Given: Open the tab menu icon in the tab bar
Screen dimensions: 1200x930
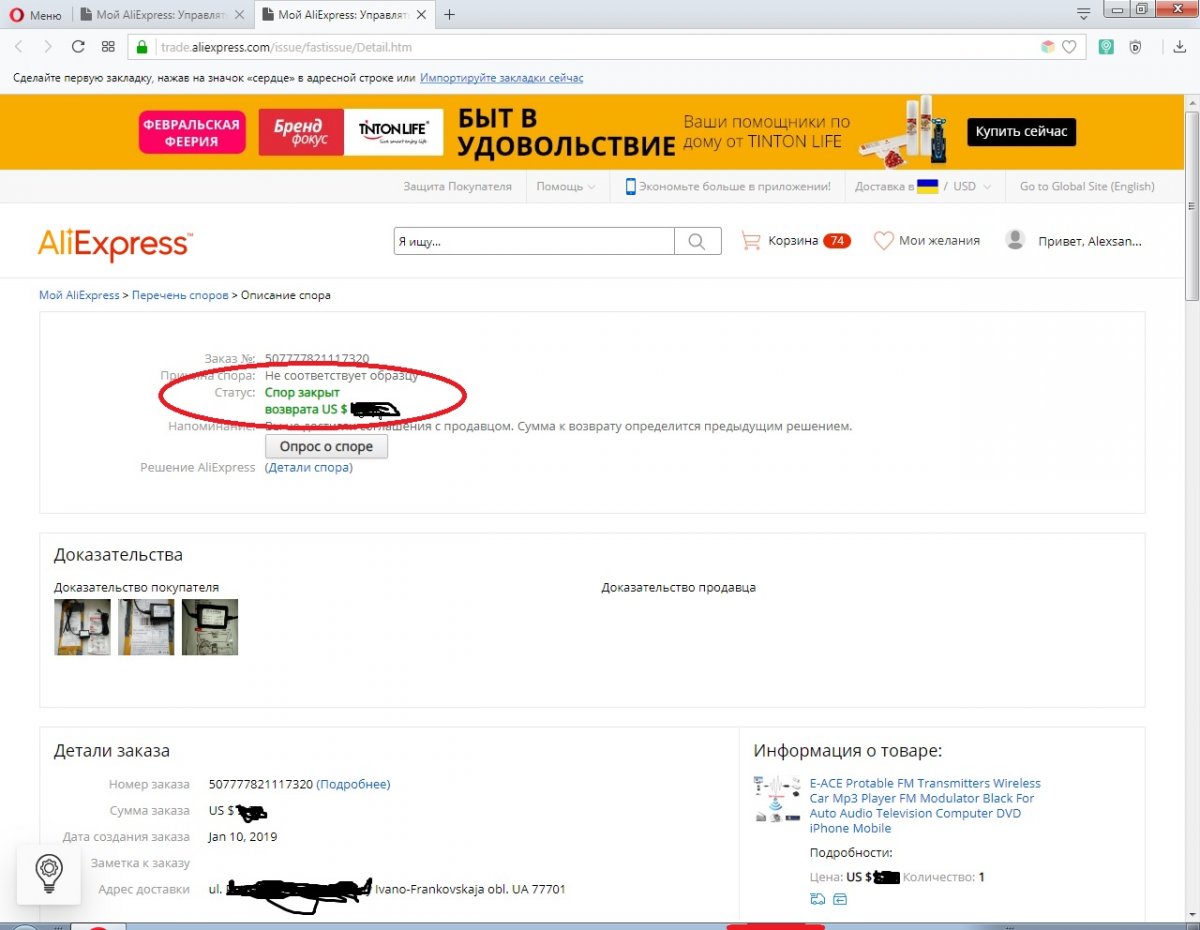Looking at the screenshot, I should tap(1083, 14).
